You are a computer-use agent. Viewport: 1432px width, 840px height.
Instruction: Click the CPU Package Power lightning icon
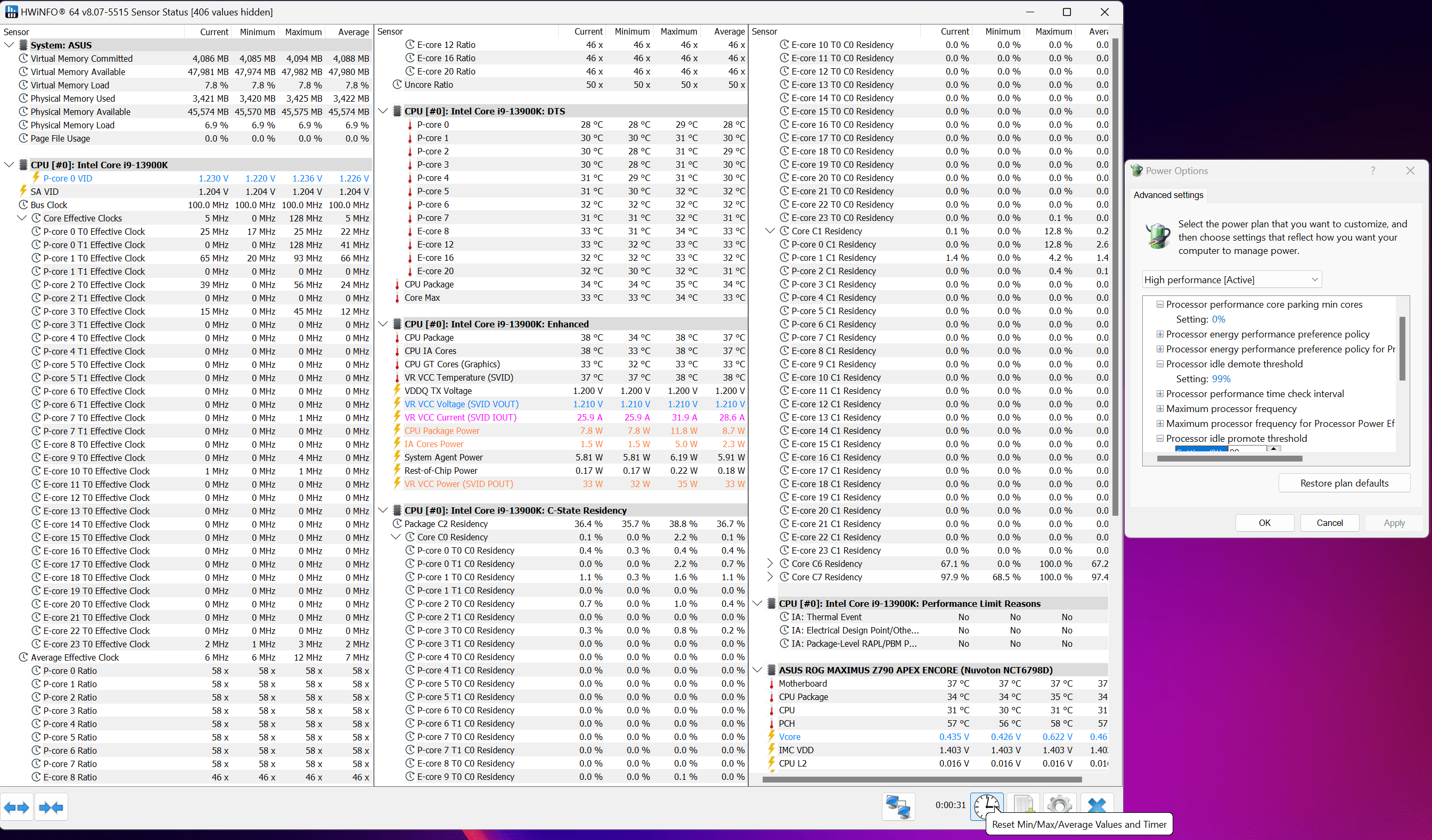pos(397,431)
